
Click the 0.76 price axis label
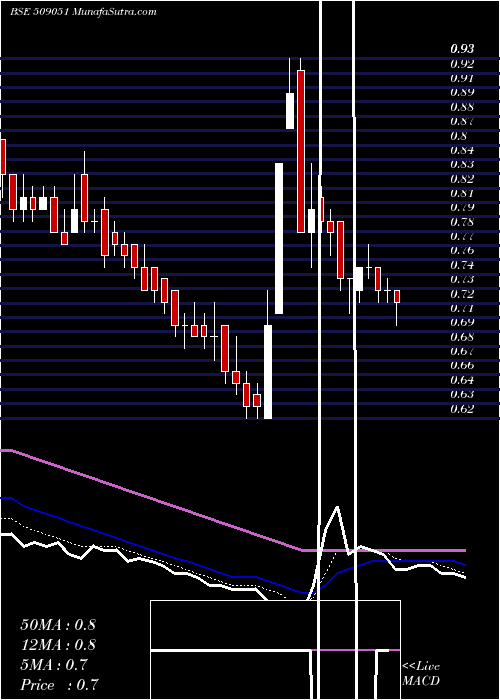click(462, 250)
